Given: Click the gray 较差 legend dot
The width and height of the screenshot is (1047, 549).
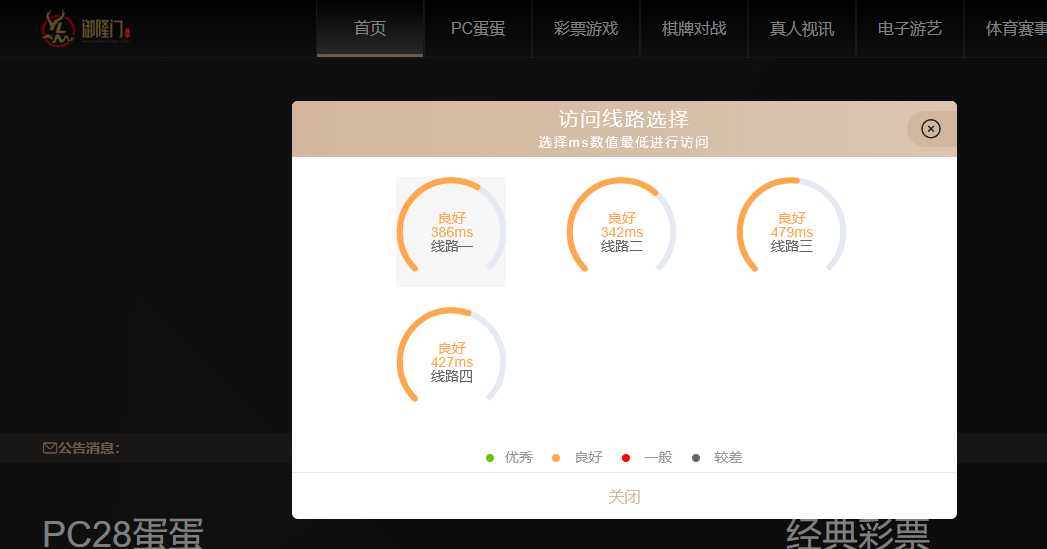Looking at the screenshot, I should coord(696,458).
